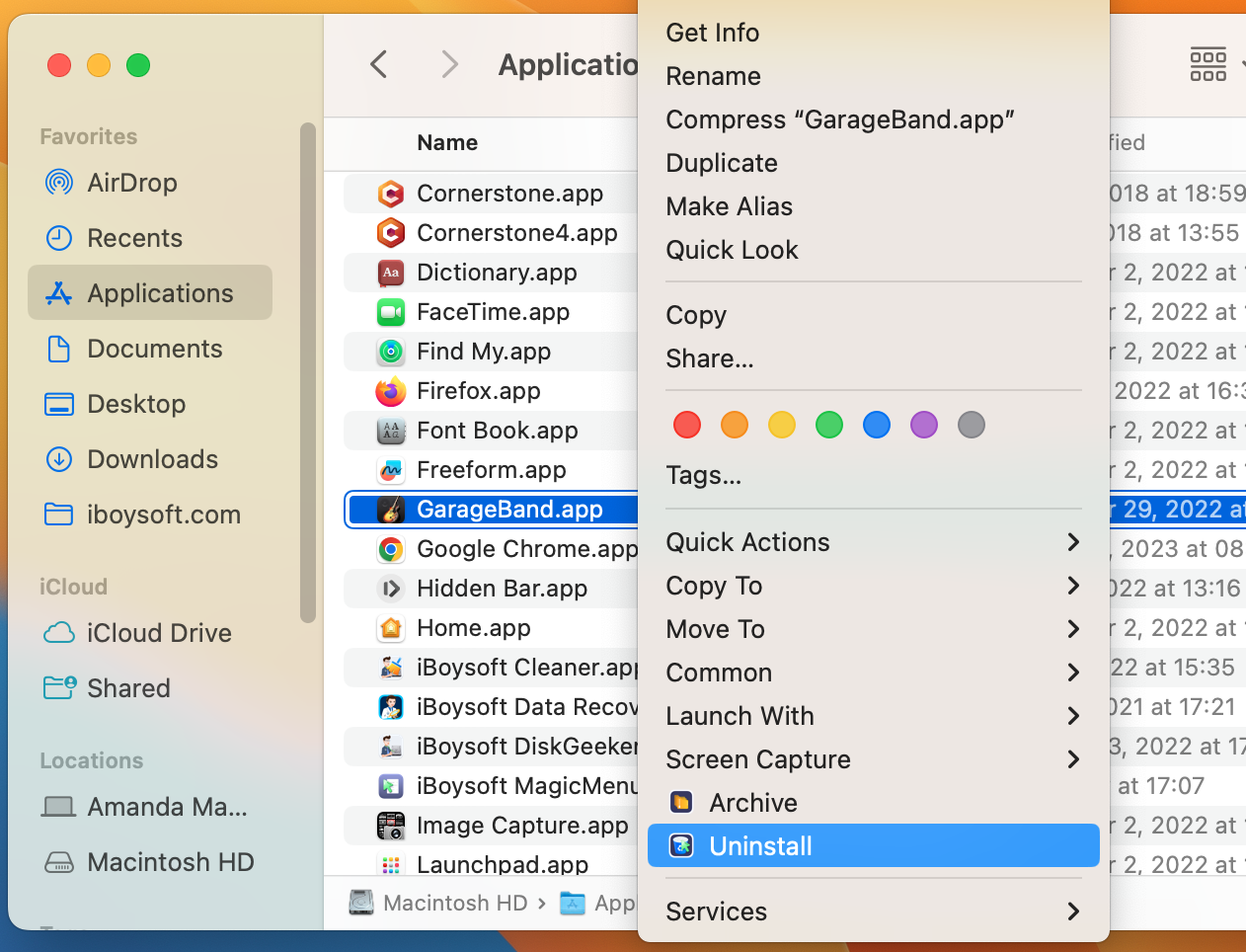Click the Google Chrome app icon
Image resolution: width=1246 pixels, height=952 pixels.
[391, 550]
